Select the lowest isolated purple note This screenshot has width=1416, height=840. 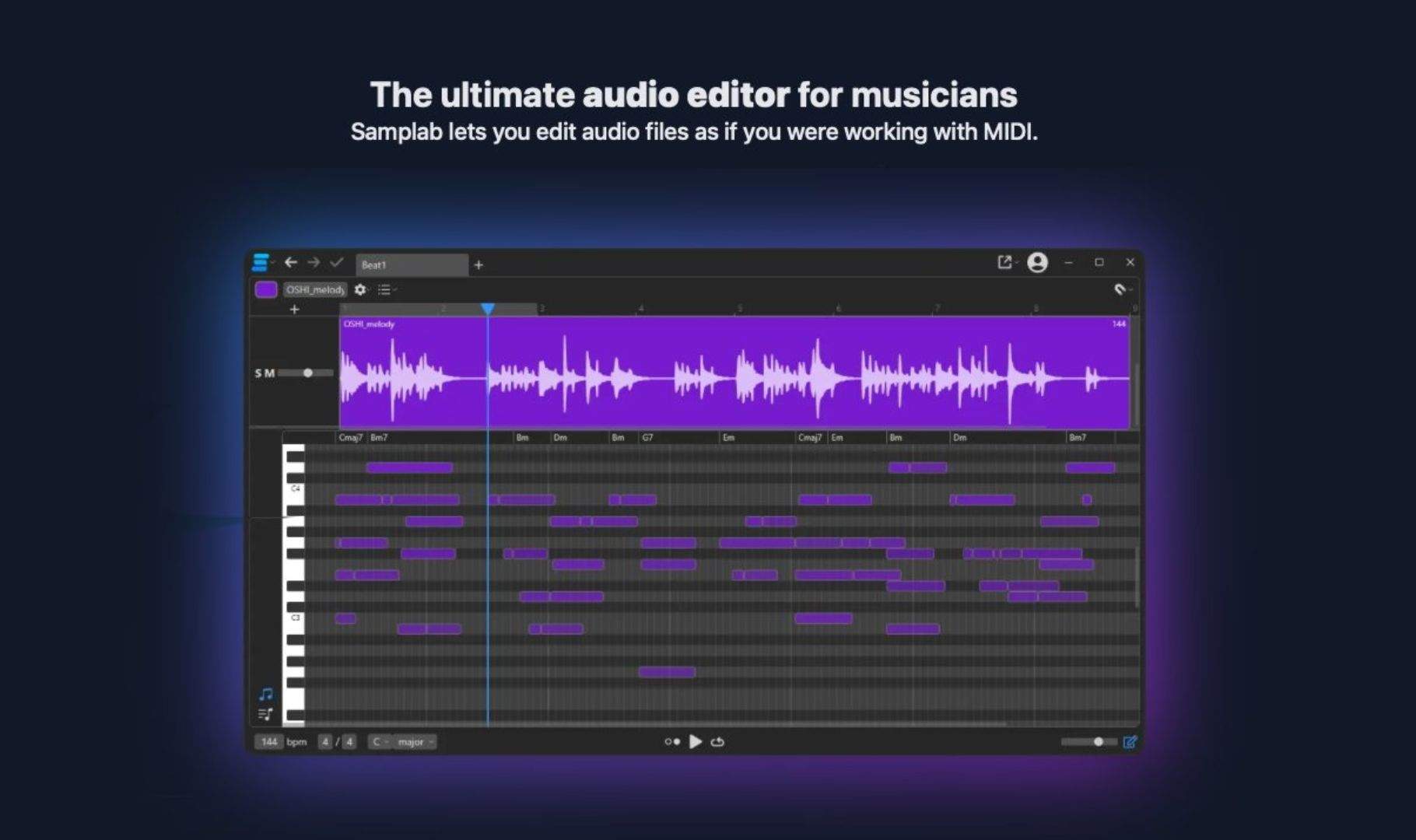pos(667,672)
